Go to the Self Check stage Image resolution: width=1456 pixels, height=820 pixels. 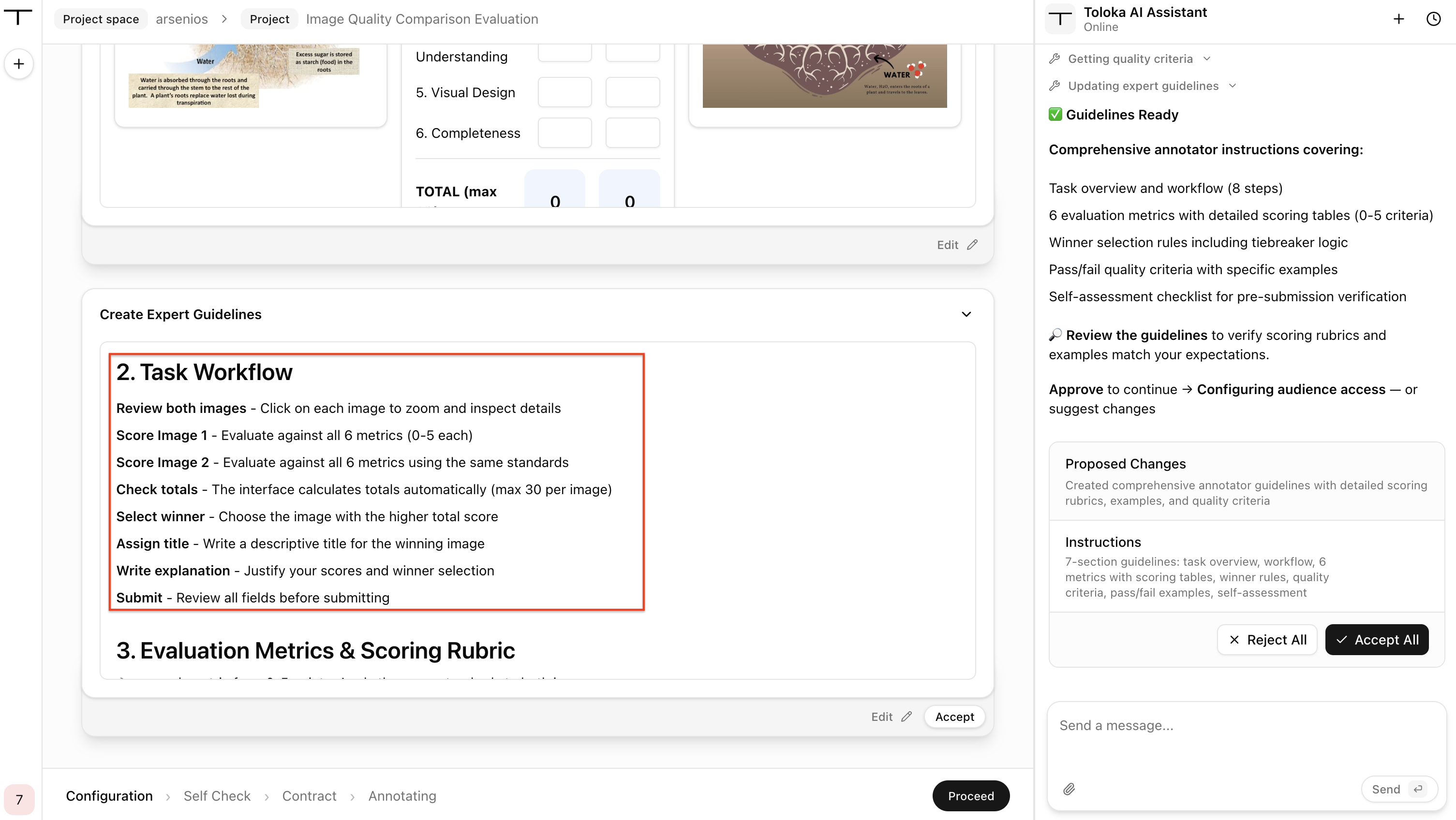pos(217,796)
